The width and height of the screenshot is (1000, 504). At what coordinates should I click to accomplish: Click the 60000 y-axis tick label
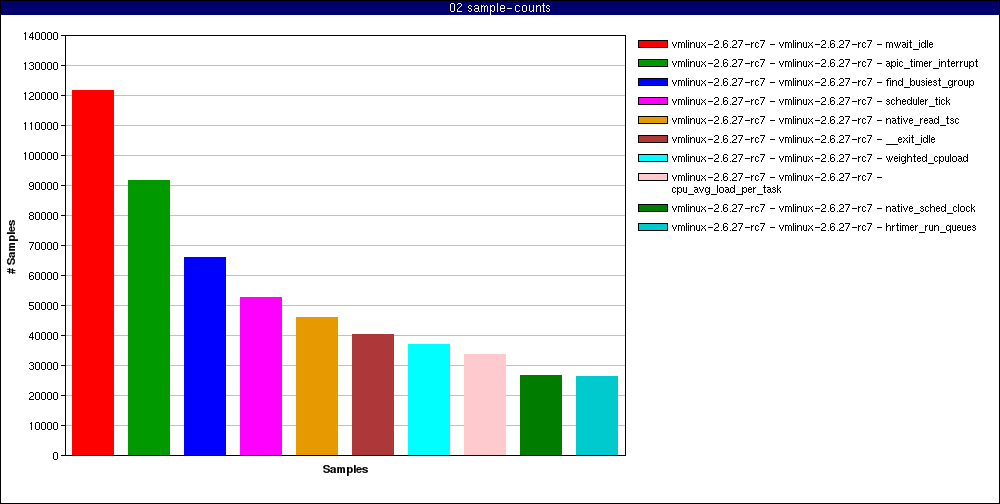[43, 276]
